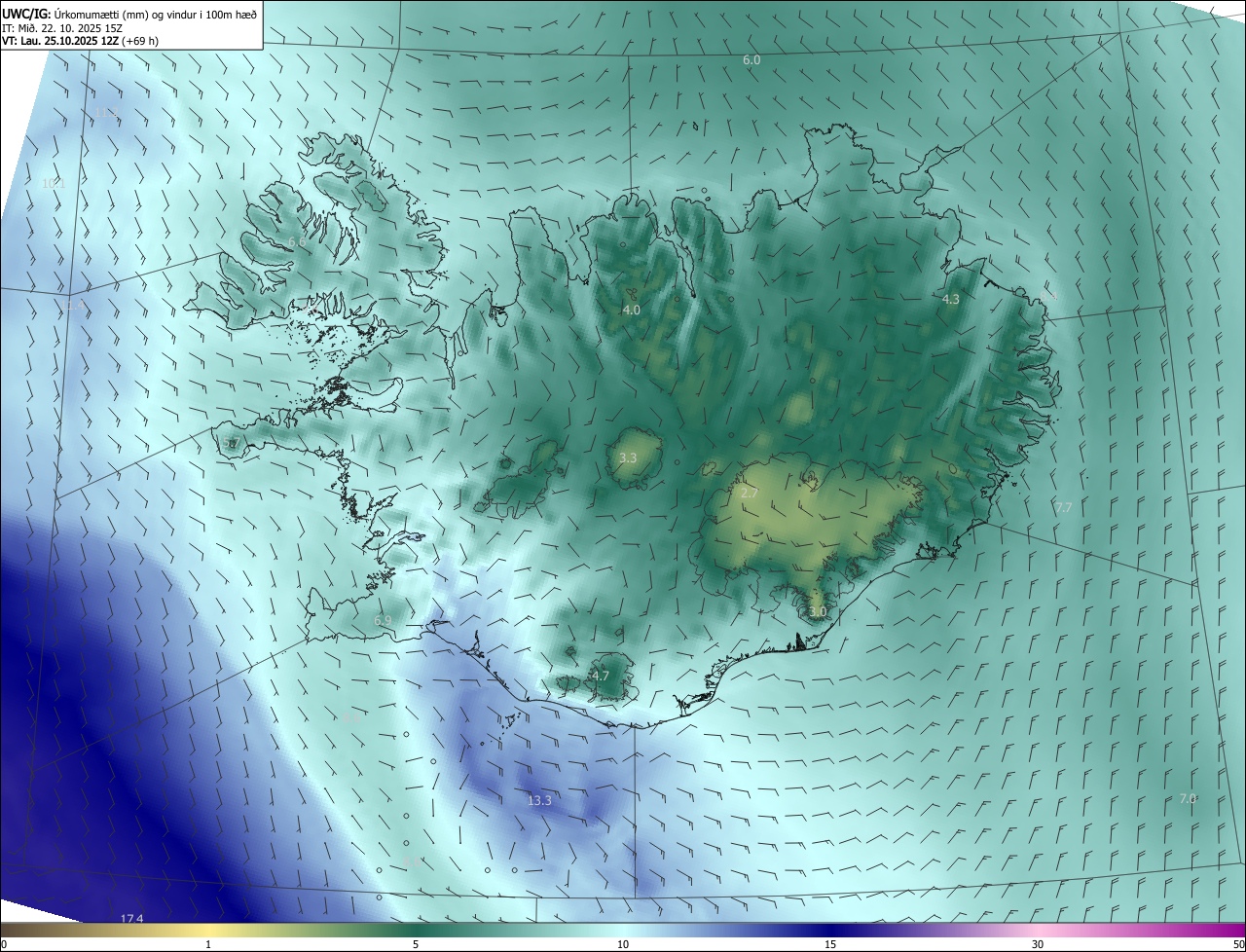This screenshot has height=952, width=1246.
Task: Select the 6.6 value on the Westfjords
Action: [297, 241]
